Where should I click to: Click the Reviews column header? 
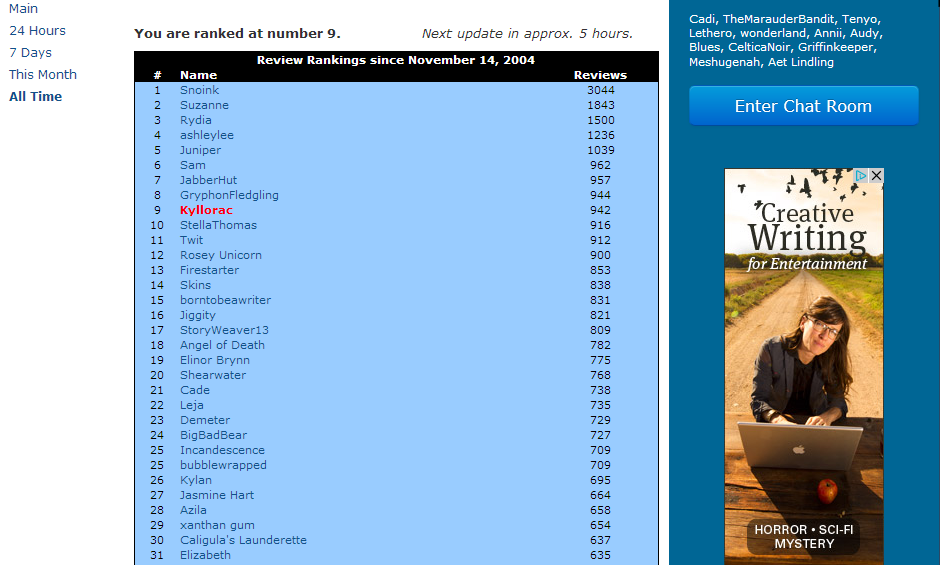[600, 75]
